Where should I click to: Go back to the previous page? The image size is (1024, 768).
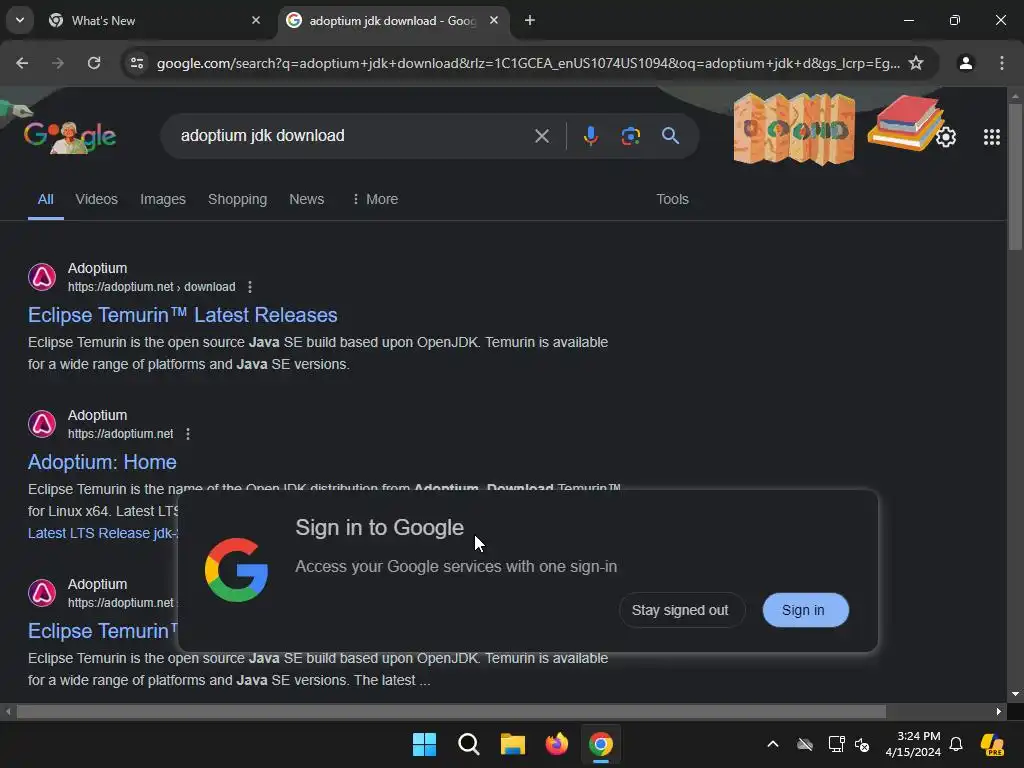pos(22,63)
